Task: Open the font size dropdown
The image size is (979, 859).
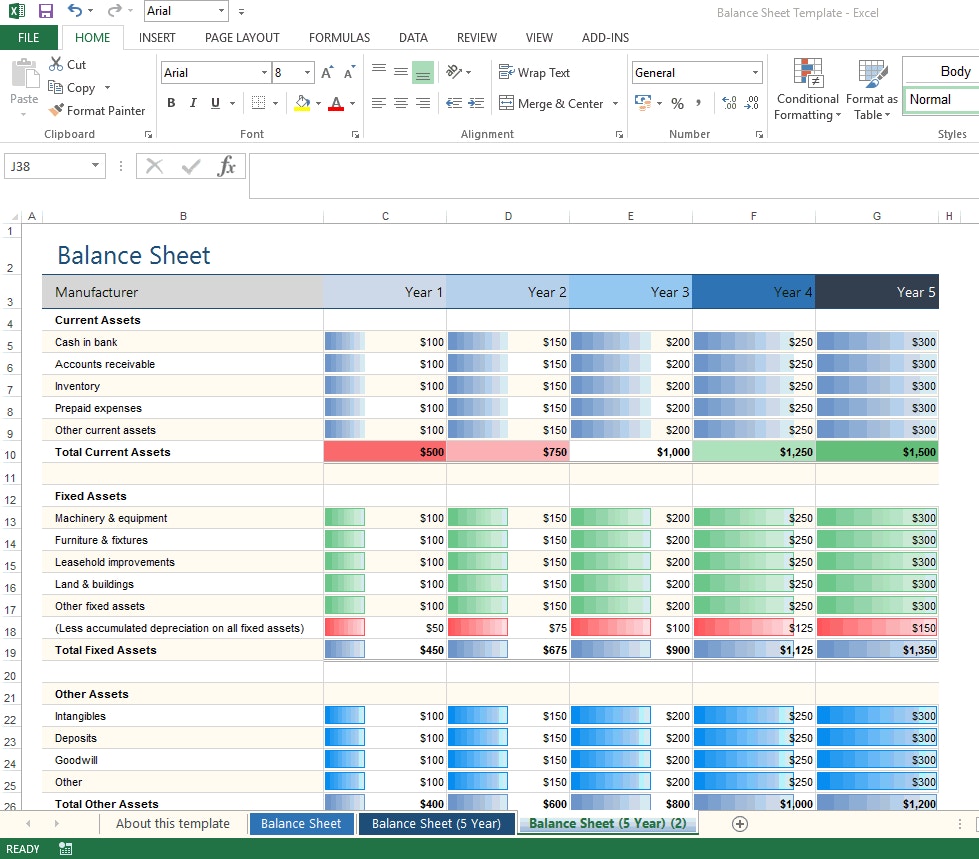Action: [307, 73]
